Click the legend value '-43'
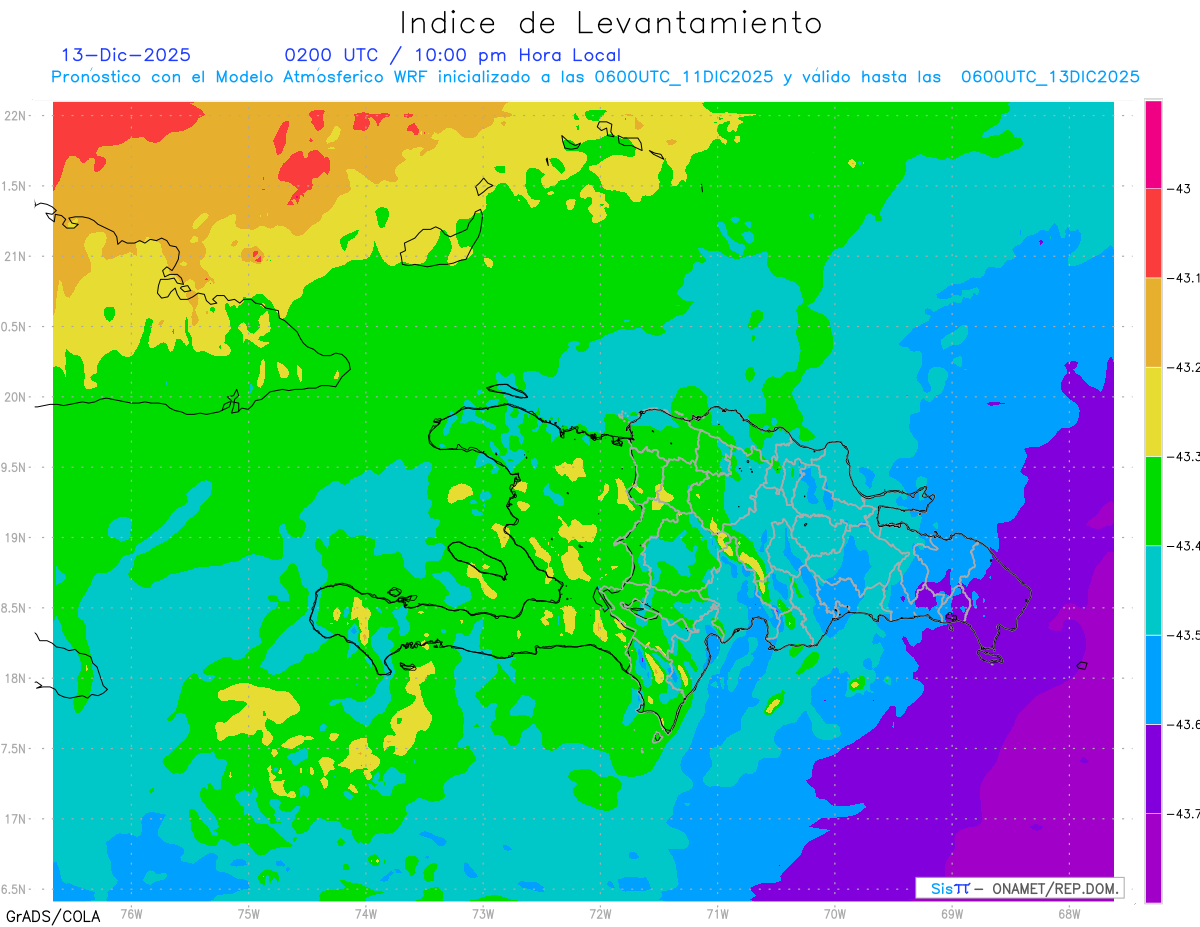Image resolution: width=1200 pixels, height=927 pixels. click(1179, 189)
